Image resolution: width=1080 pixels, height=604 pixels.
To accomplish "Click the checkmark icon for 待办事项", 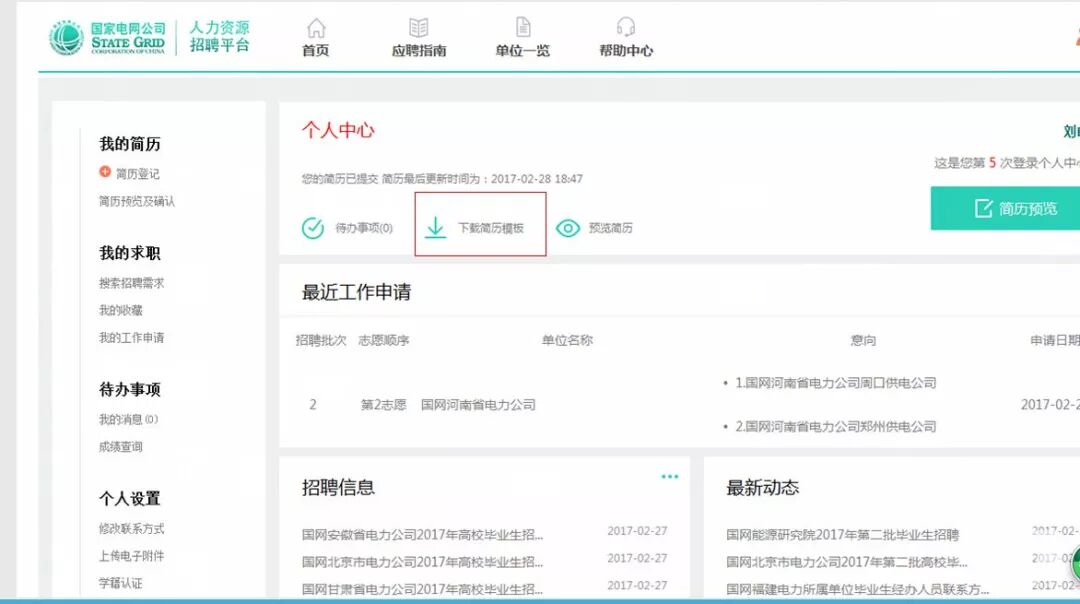I will coord(313,227).
